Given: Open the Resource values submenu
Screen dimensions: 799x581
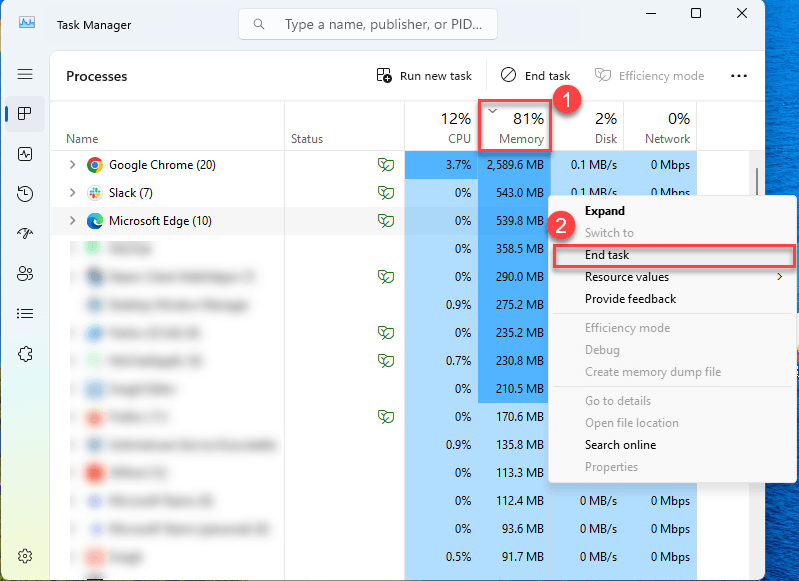Looking at the screenshot, I should click(627, 277).
